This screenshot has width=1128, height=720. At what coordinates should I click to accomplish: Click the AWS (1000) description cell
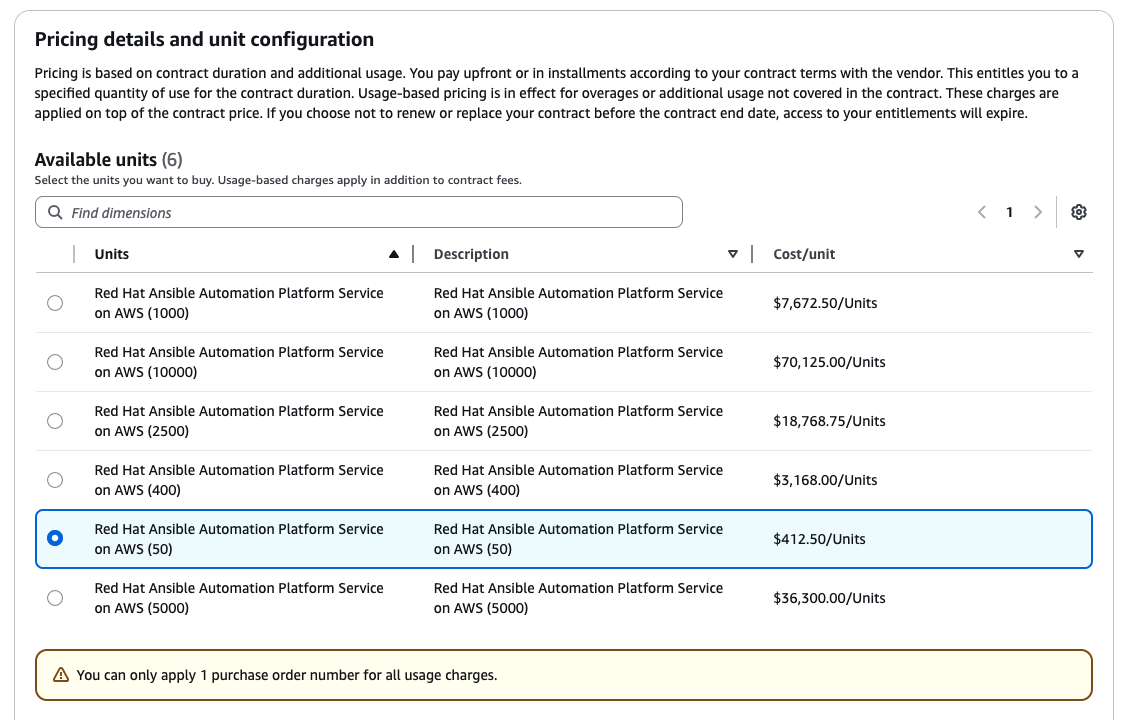pyautogui.click(x=578, y=303)
